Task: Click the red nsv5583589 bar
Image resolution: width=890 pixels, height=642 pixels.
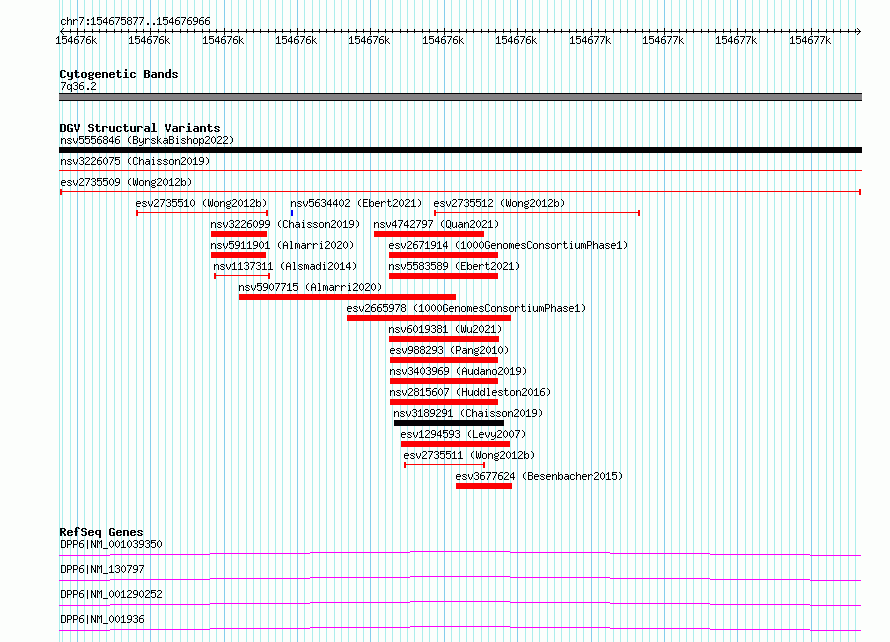Action: (443, 276)
